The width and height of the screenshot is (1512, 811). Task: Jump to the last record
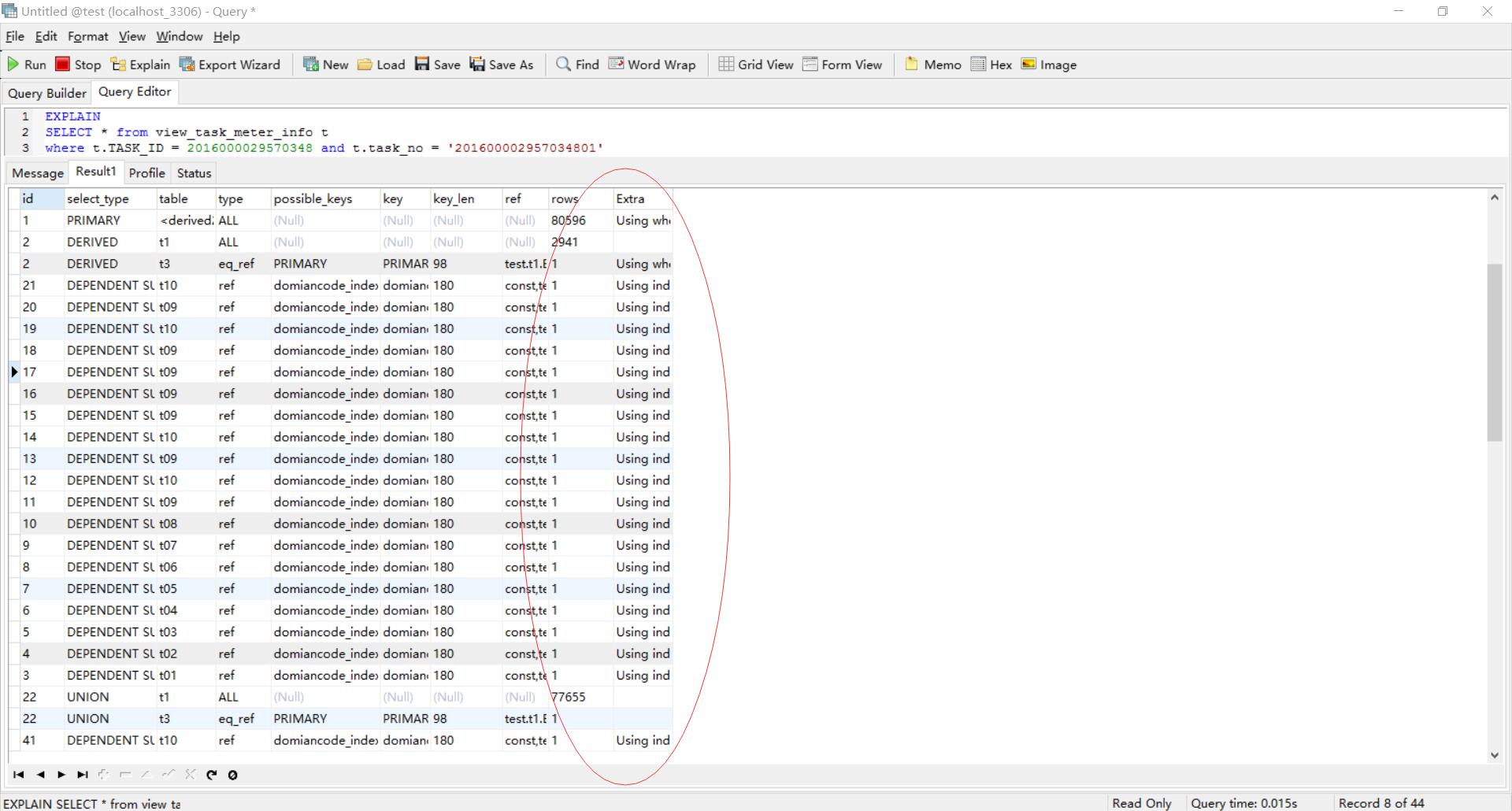coord(83,775)
